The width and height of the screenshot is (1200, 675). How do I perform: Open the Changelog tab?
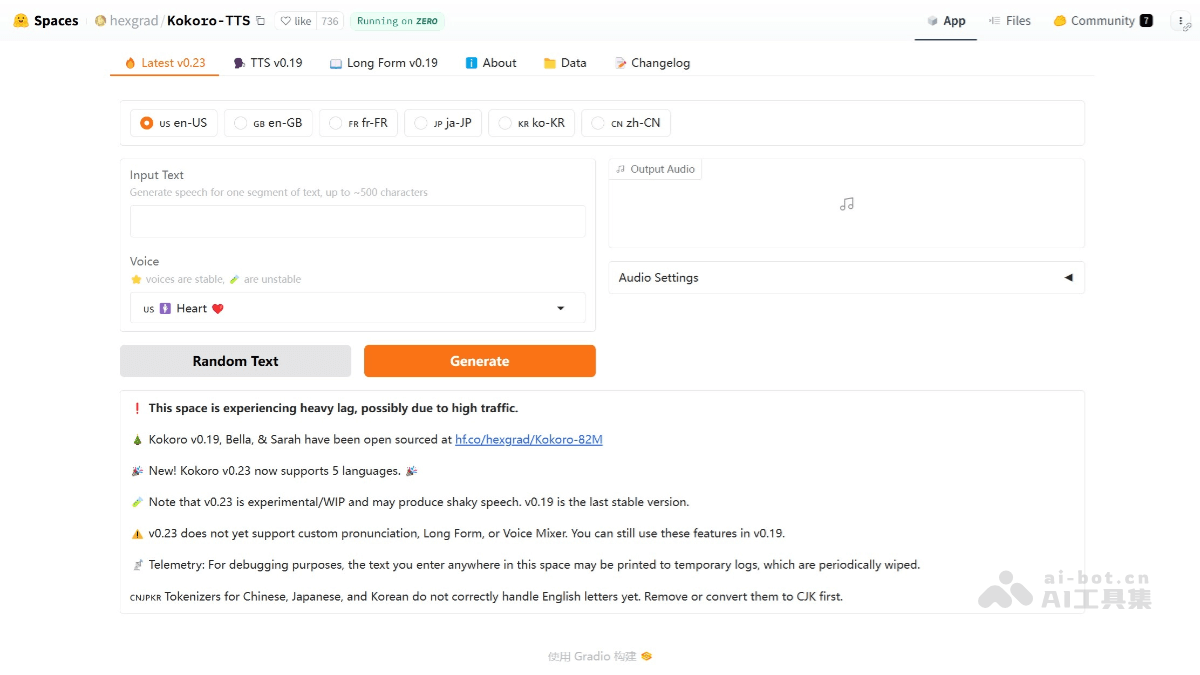[652, 63]
